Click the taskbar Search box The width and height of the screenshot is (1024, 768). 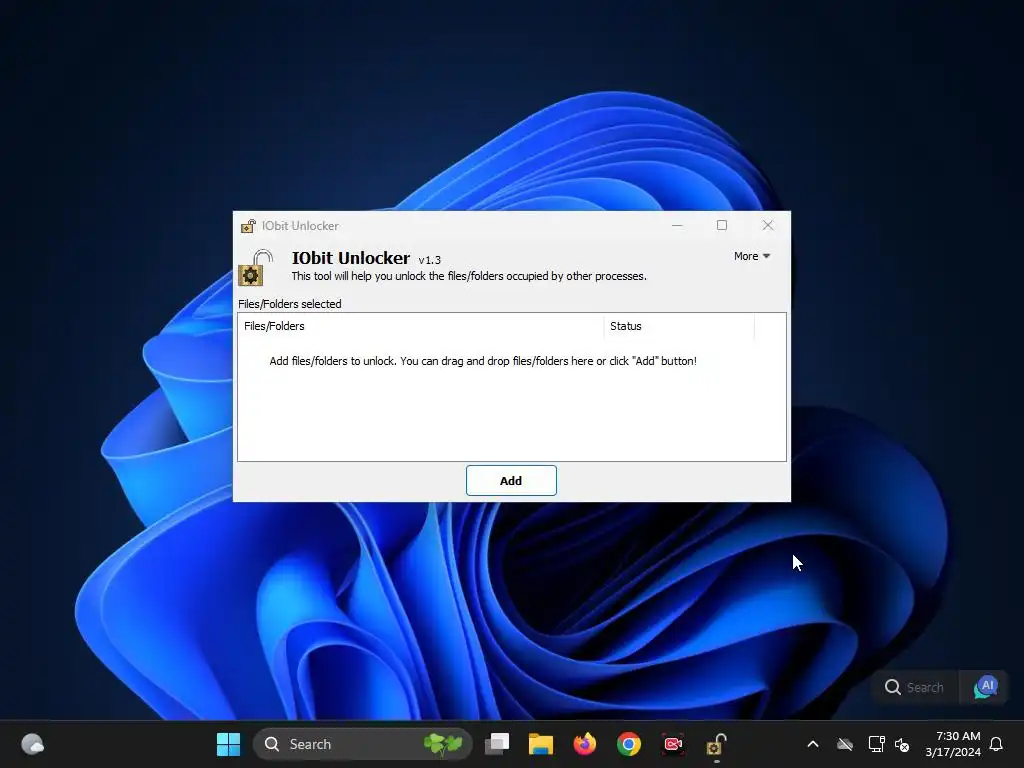click(362, 744)
